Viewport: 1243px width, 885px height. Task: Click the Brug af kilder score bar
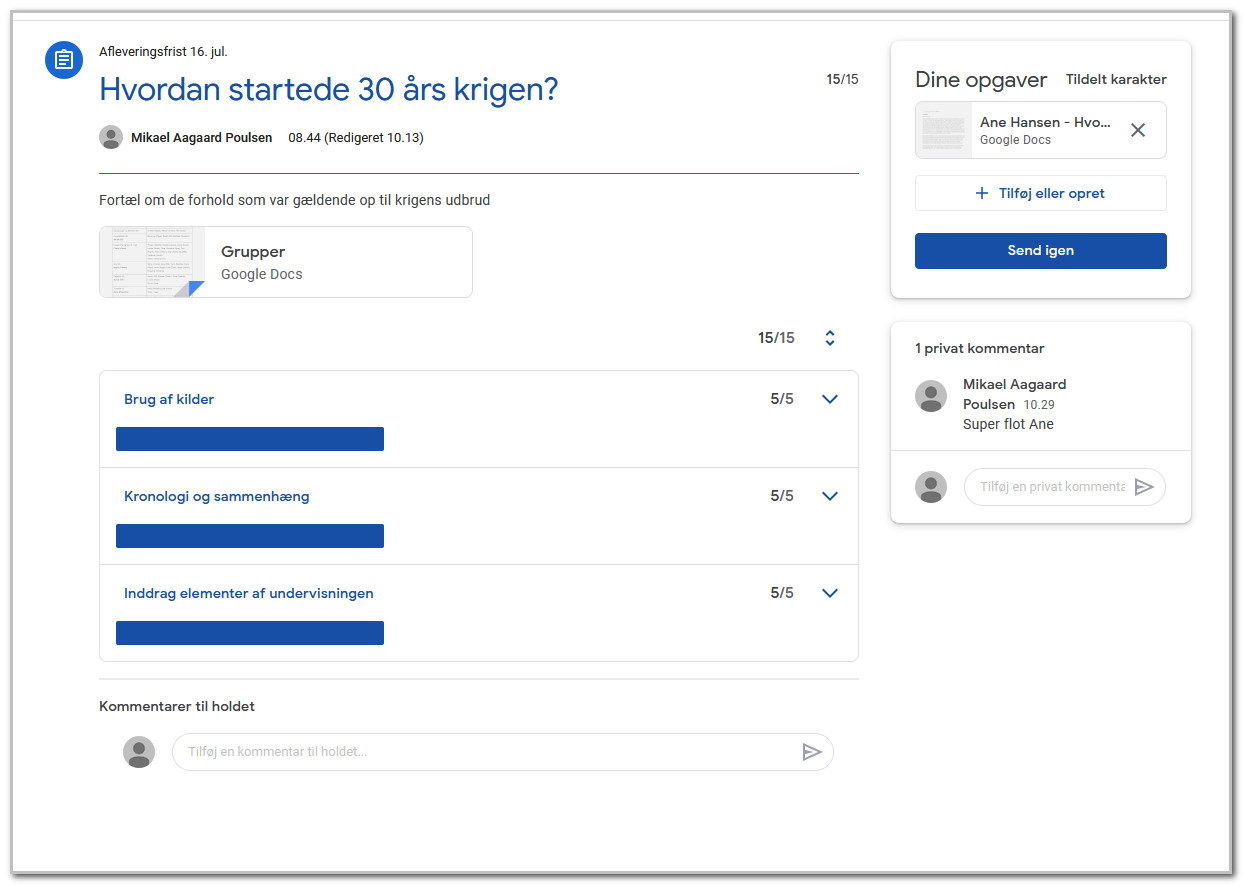250,439
